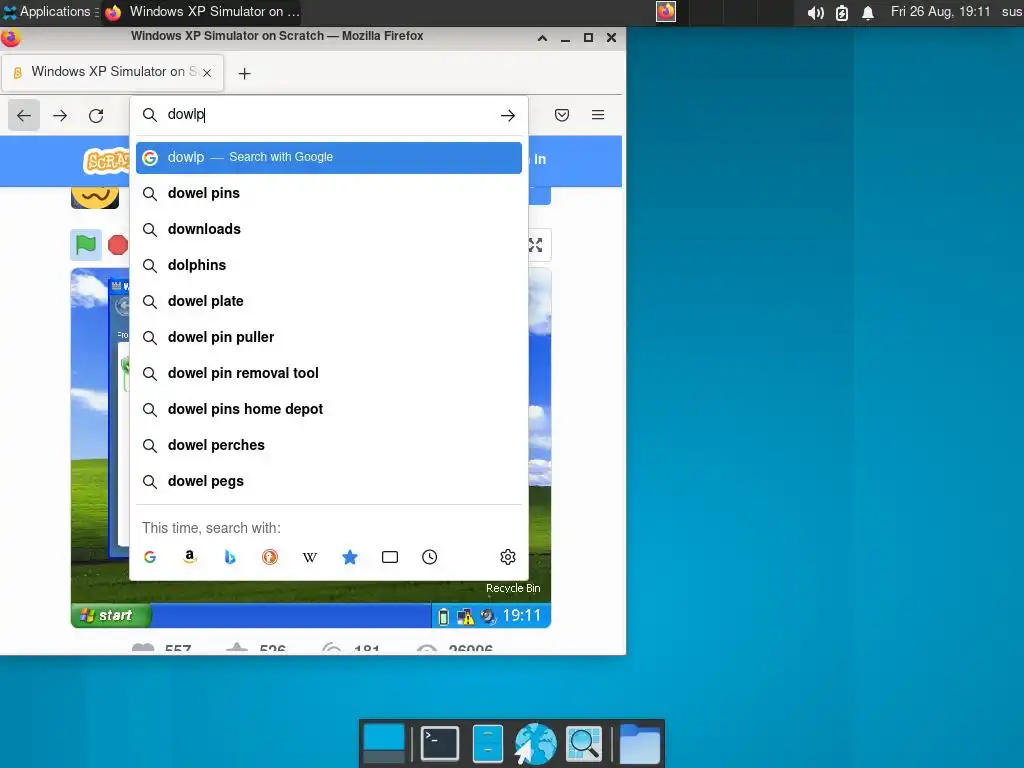Choose the 'dowel pins' suggestion
The height and width of the screenshot is (768, 1024).
[328, 193]
